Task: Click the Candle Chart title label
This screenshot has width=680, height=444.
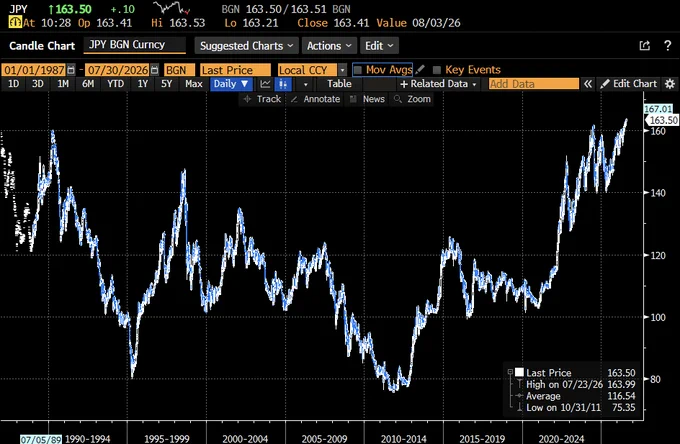Action: (42, 46)
